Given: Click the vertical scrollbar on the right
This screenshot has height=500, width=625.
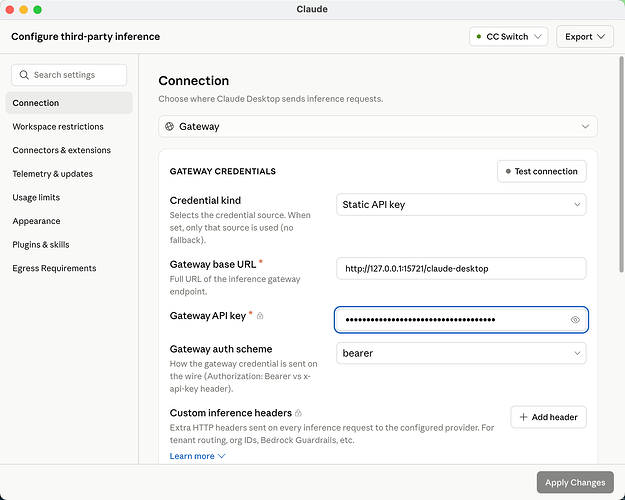Looking at the screenshot, I should tap(621, 164).
